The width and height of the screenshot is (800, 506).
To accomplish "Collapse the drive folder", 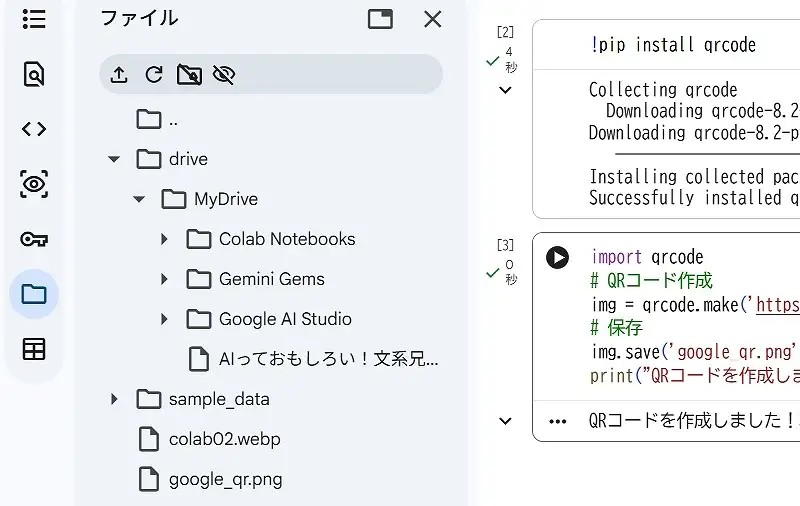I will [114, 159].
